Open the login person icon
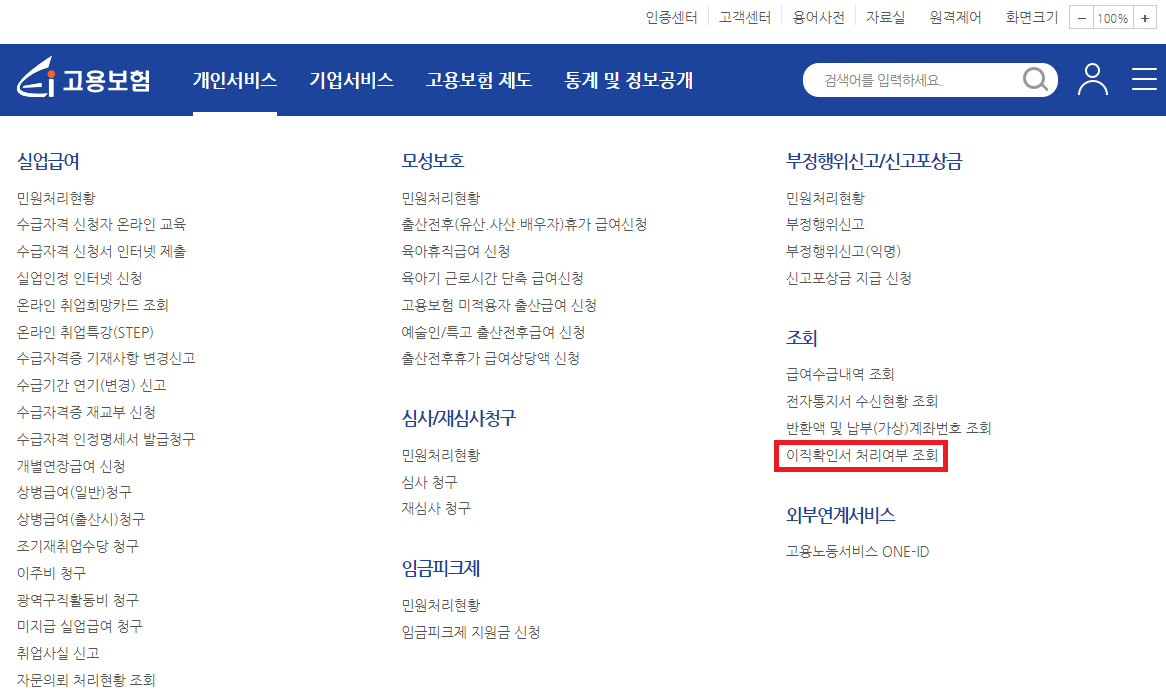1166x697 pixels. [x=1093, y=80]
